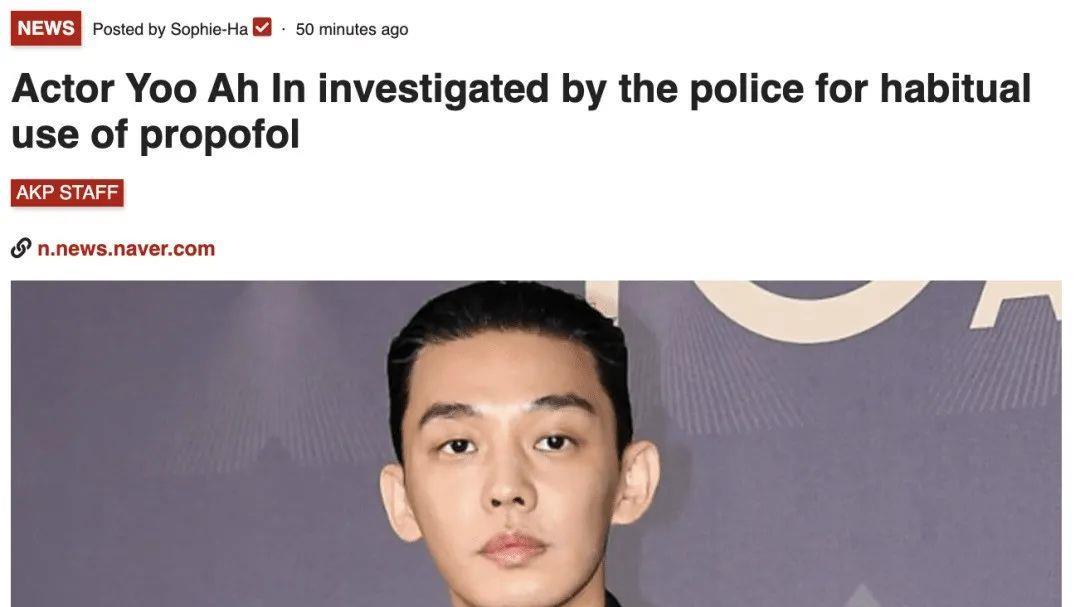The width and height of the screenshot is (1080, 607).
Task: Open the Yoo Ah In article headline
Action: tap(521, 111)
